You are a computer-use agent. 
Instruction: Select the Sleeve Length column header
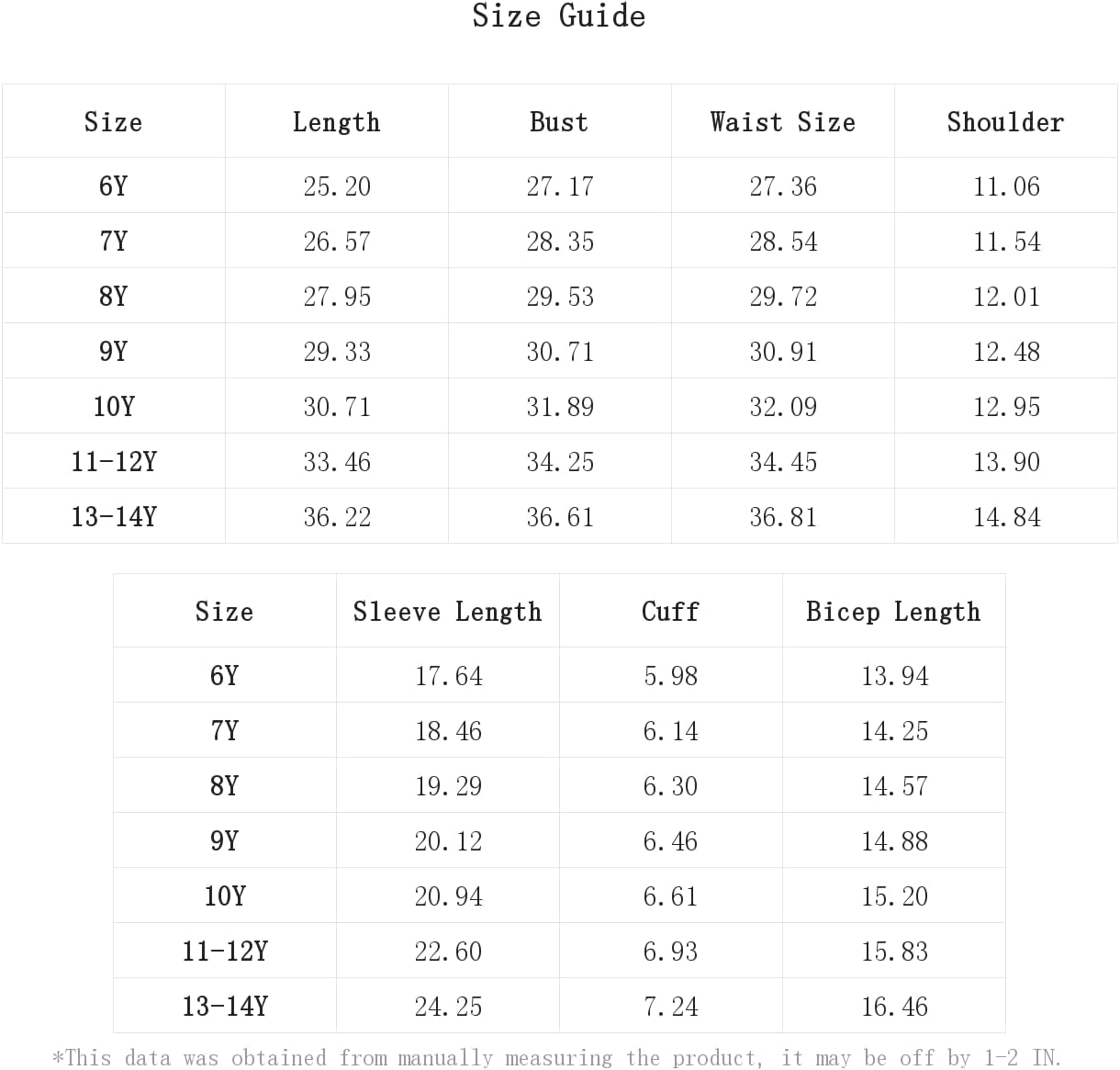pos(447,612)
